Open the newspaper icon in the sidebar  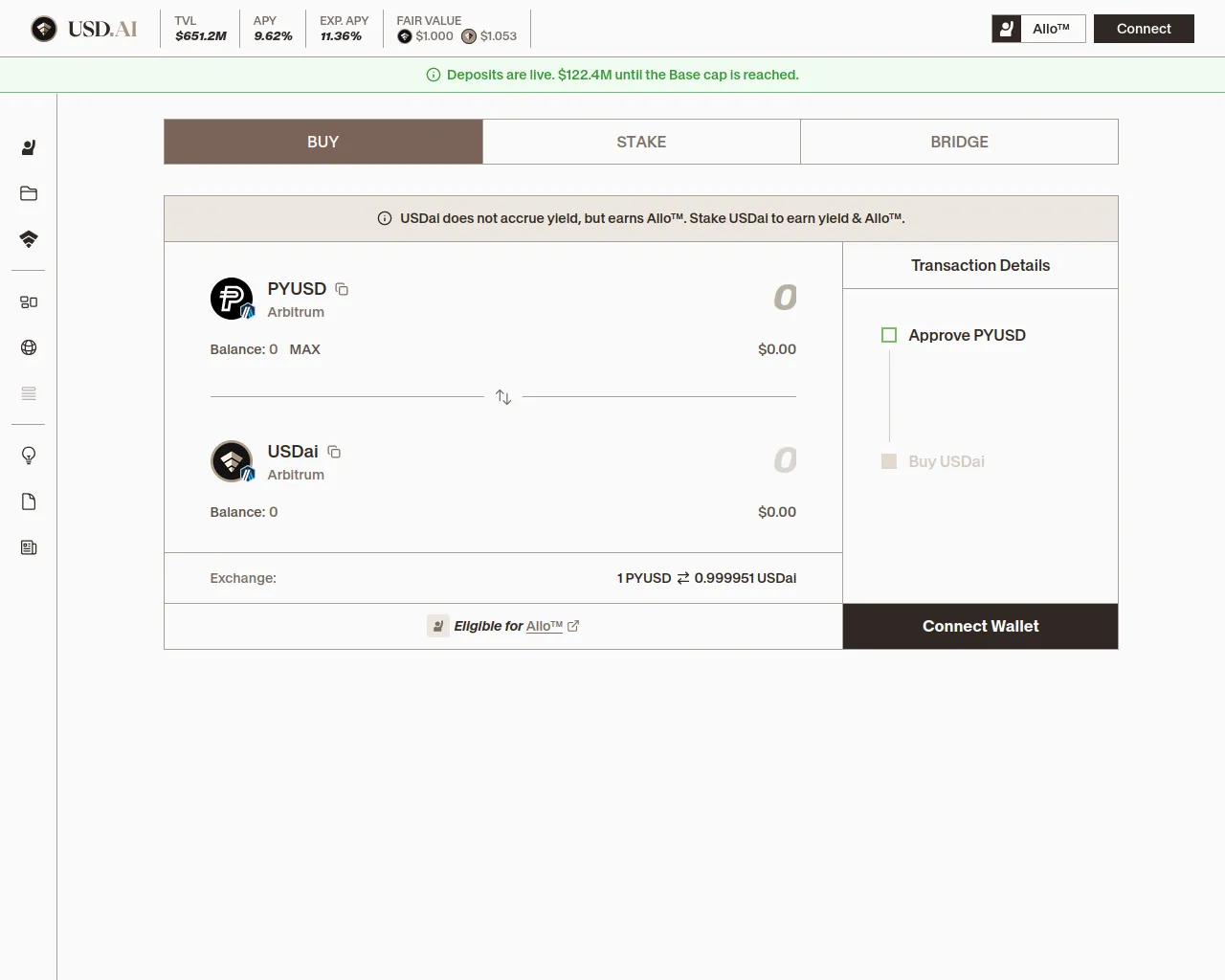(29, 547)
